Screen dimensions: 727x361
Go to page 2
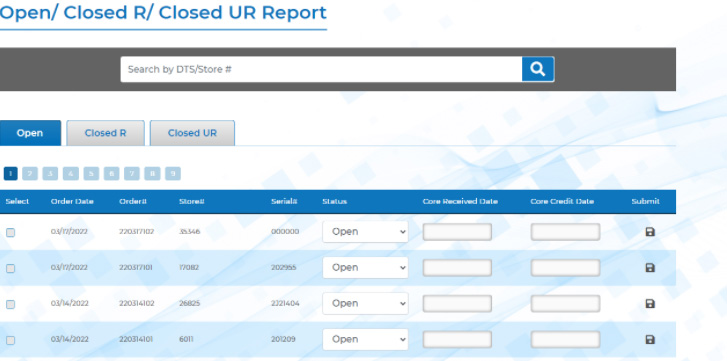(x=30, y=174)
